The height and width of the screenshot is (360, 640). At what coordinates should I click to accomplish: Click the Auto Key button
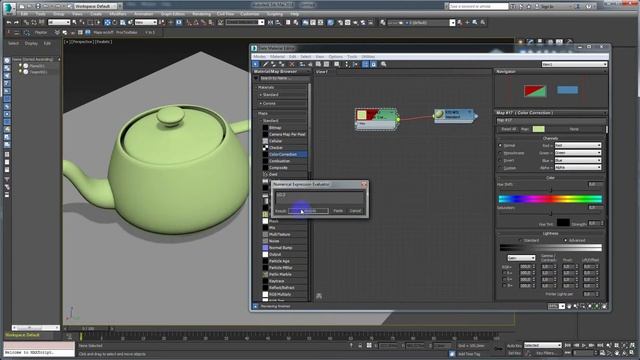pyautogui.click(x=513, y=346)
